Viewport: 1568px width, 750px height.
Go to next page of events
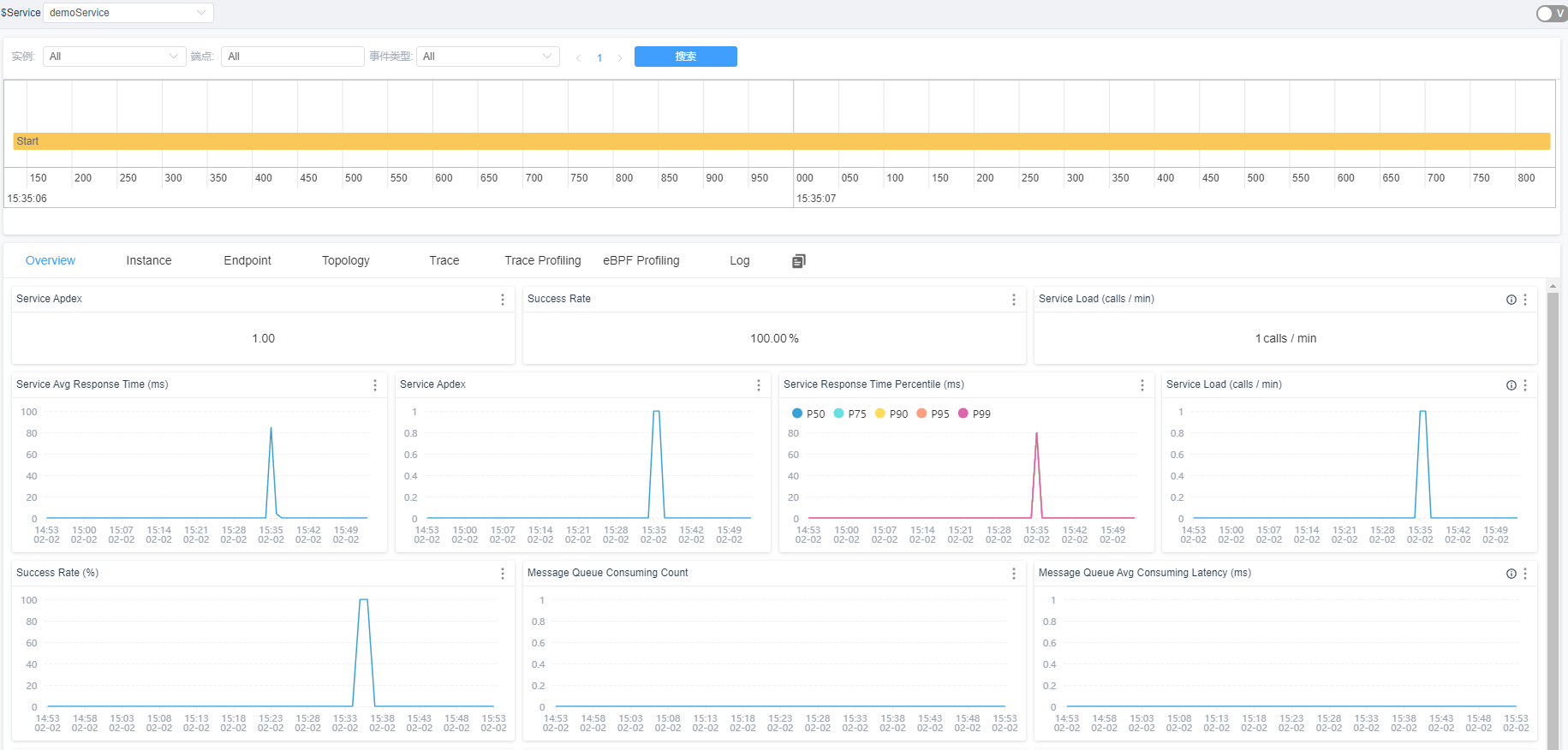[x=620, y=58]
